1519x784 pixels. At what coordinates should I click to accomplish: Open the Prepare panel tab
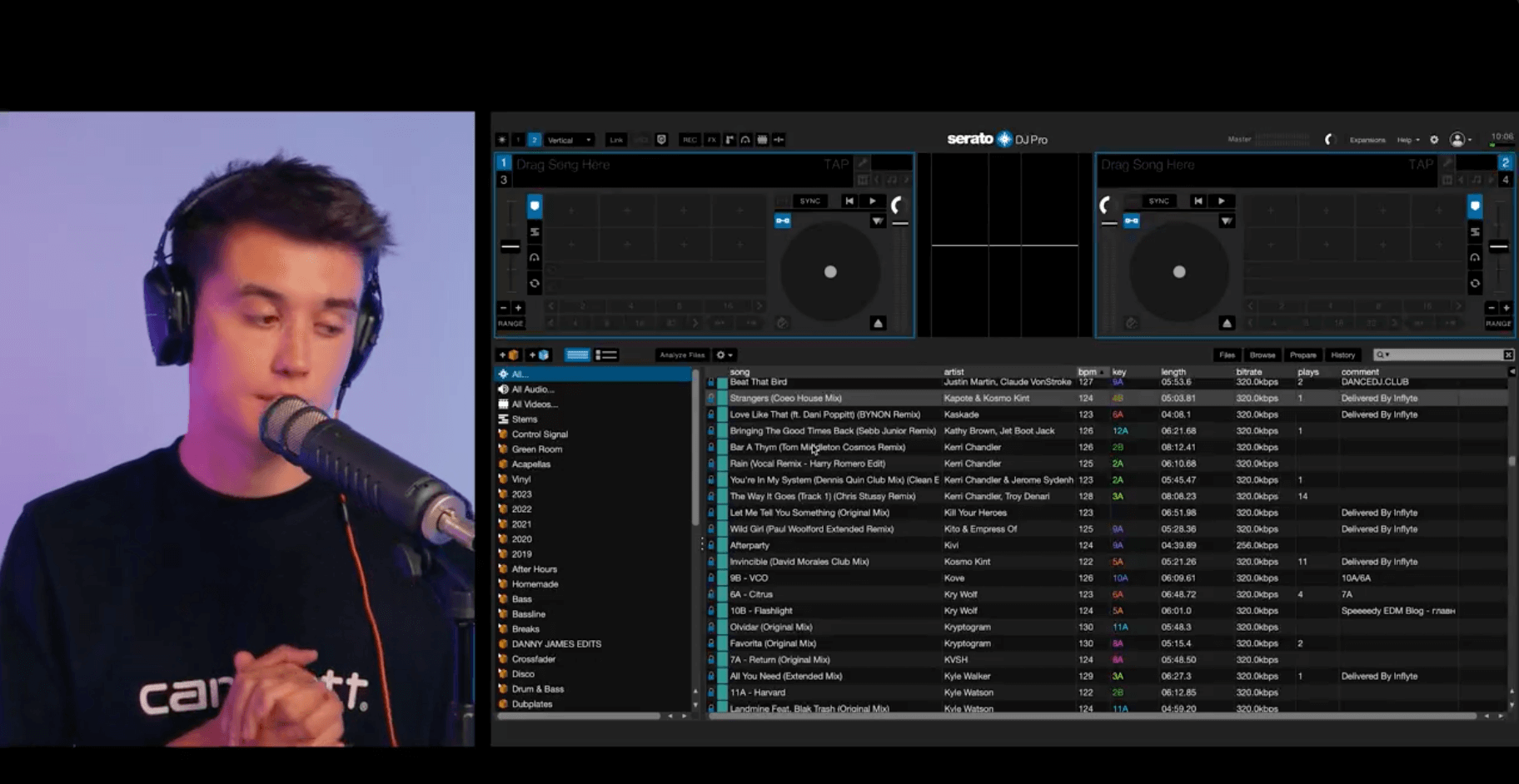pos(1303,355)
